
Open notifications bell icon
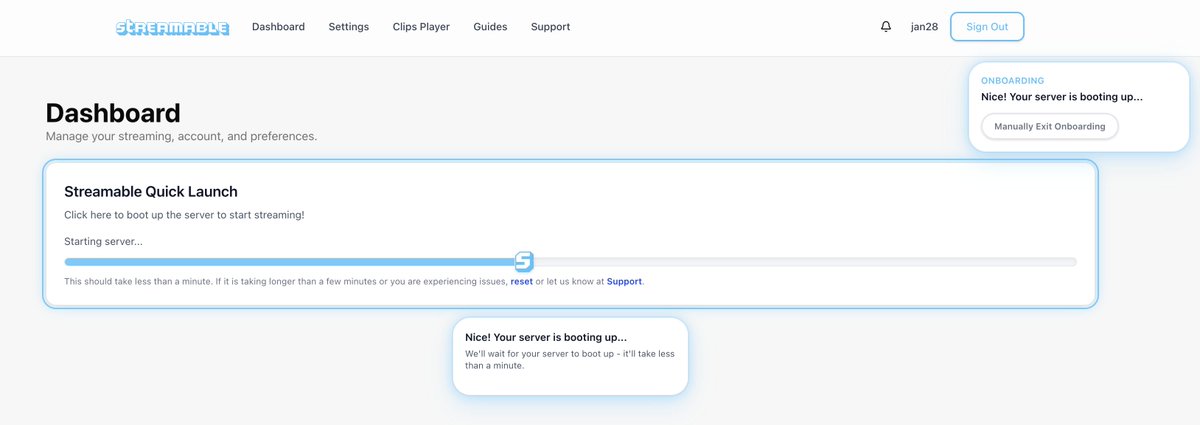[886, 27]
